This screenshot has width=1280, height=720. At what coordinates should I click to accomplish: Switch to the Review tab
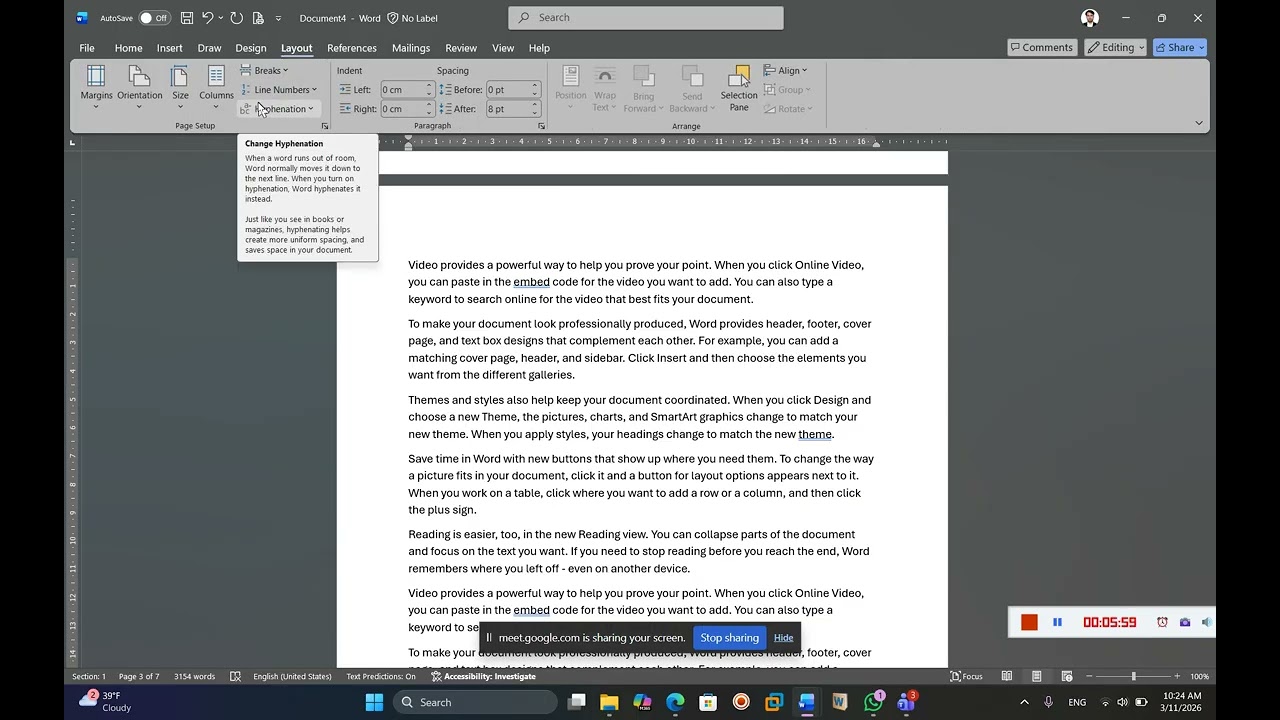point(461,48)
